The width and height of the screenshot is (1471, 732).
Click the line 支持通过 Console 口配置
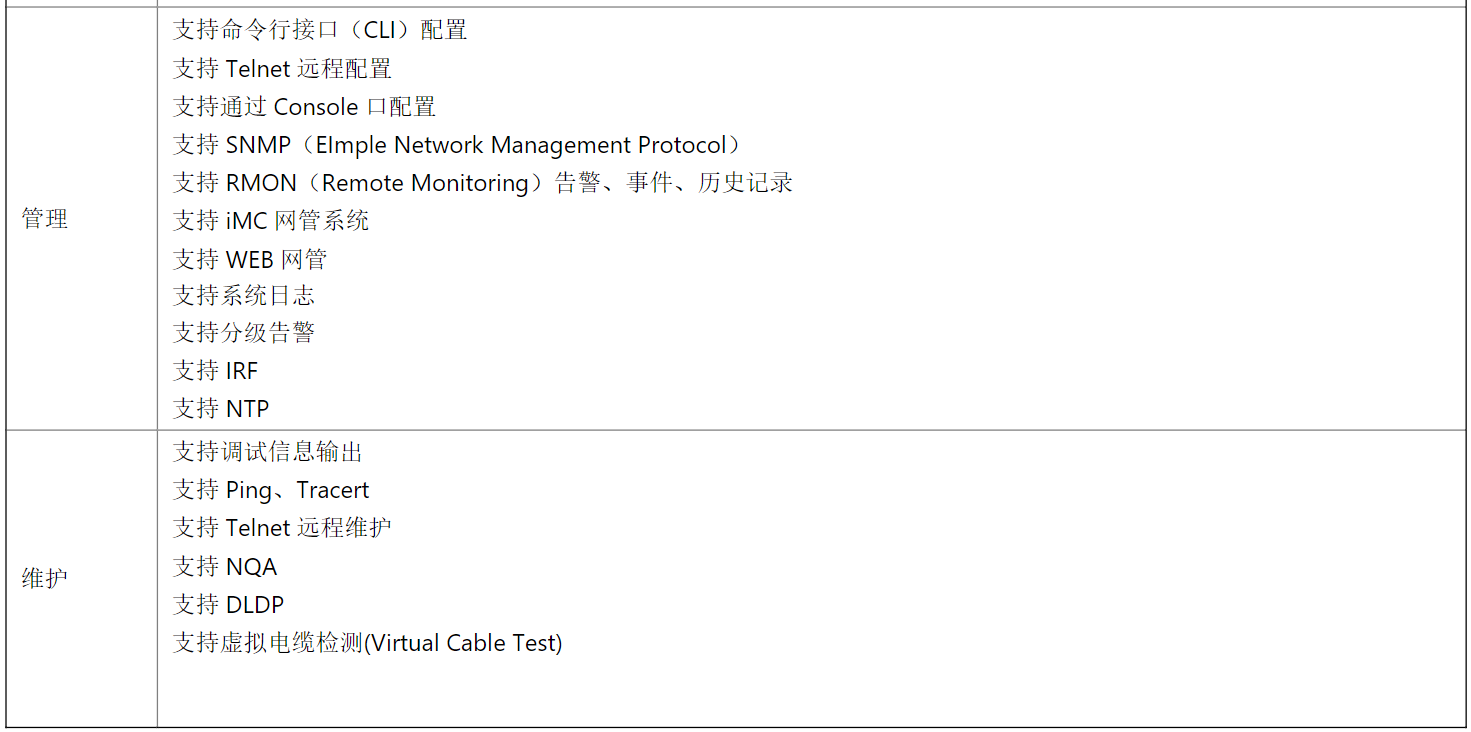tap(304, 106)
